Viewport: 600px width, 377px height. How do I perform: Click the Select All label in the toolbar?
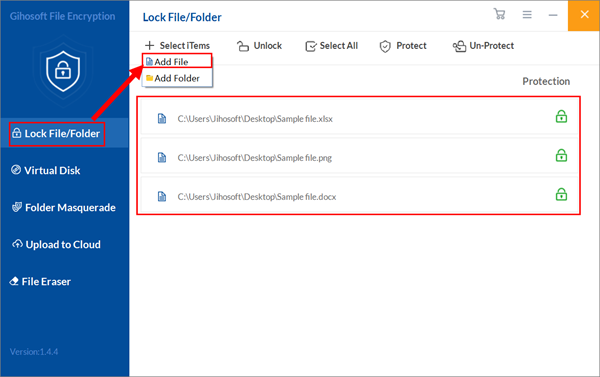coord(339,46)
